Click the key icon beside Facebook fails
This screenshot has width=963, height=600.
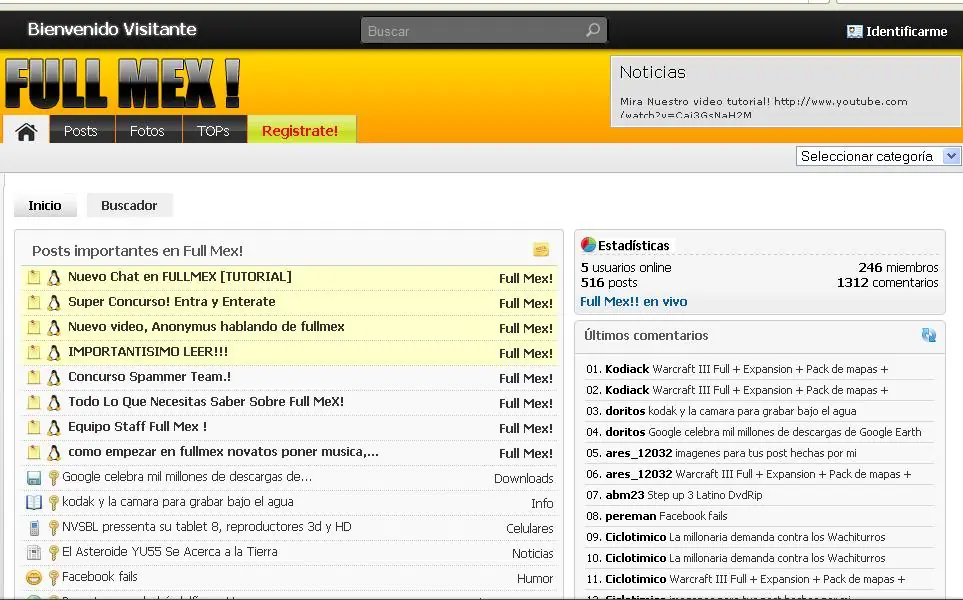coord(53,577)
